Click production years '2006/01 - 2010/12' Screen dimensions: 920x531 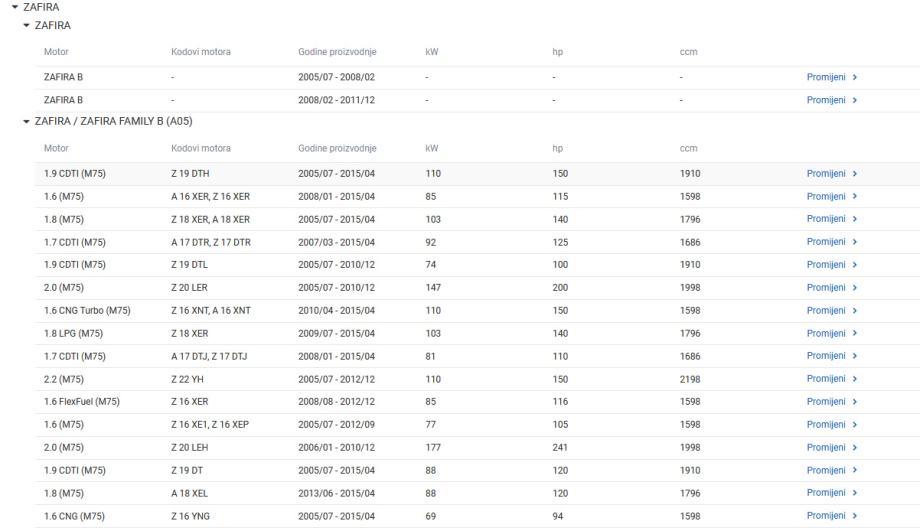(336, 447)
